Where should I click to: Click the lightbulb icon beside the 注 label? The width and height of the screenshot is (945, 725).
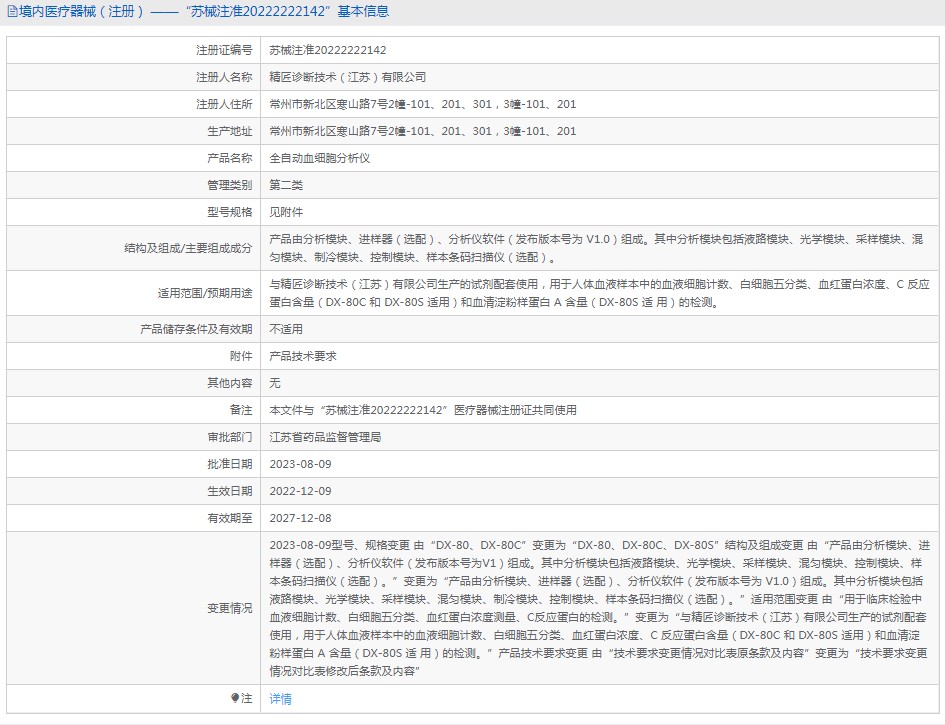click(x=235, y=698)
